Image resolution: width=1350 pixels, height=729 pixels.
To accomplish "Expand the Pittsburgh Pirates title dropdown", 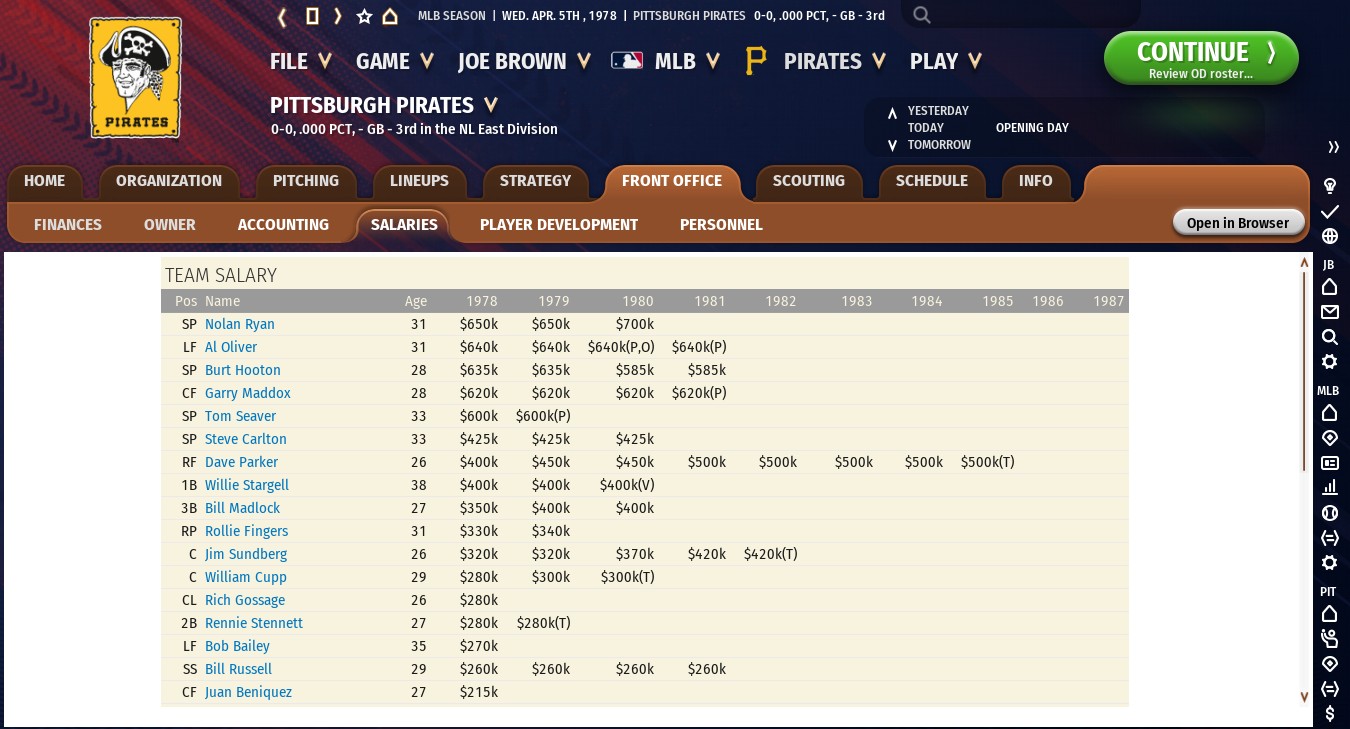I will click(x=491, y=105).
